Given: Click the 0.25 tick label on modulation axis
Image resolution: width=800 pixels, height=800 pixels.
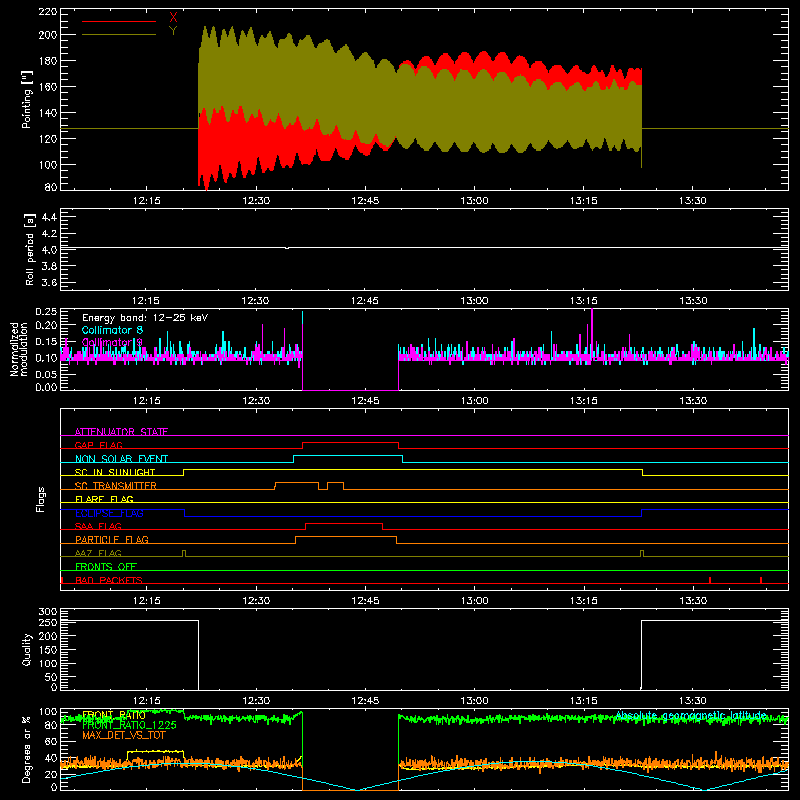Looking at the screenshot, I should click(x=46, y=312).
